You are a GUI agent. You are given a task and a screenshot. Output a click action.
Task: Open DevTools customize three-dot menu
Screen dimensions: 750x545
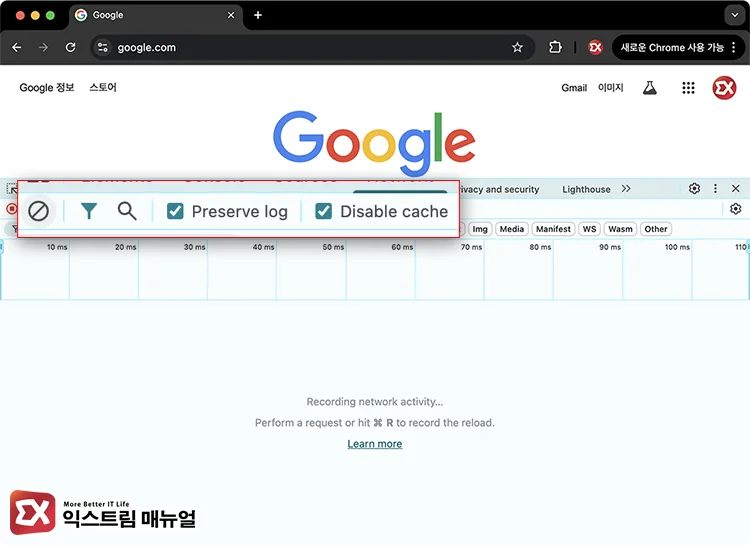715,189
